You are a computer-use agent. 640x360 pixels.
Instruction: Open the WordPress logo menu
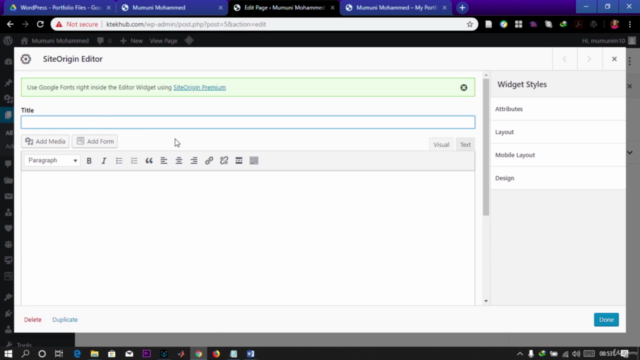pyautogui.click(x=8, y=41)
